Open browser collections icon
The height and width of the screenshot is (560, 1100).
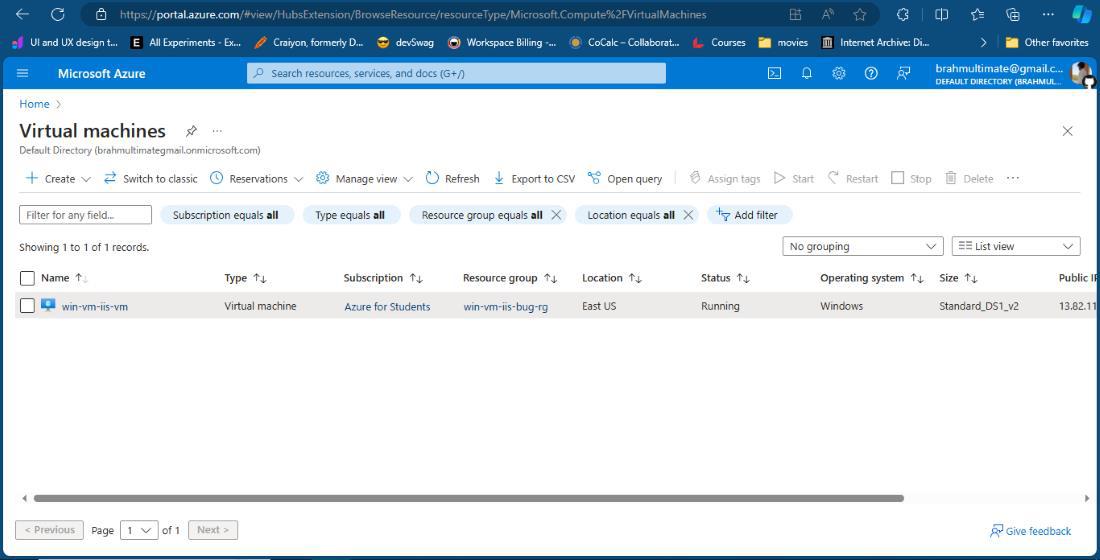tap(1013, 14)
